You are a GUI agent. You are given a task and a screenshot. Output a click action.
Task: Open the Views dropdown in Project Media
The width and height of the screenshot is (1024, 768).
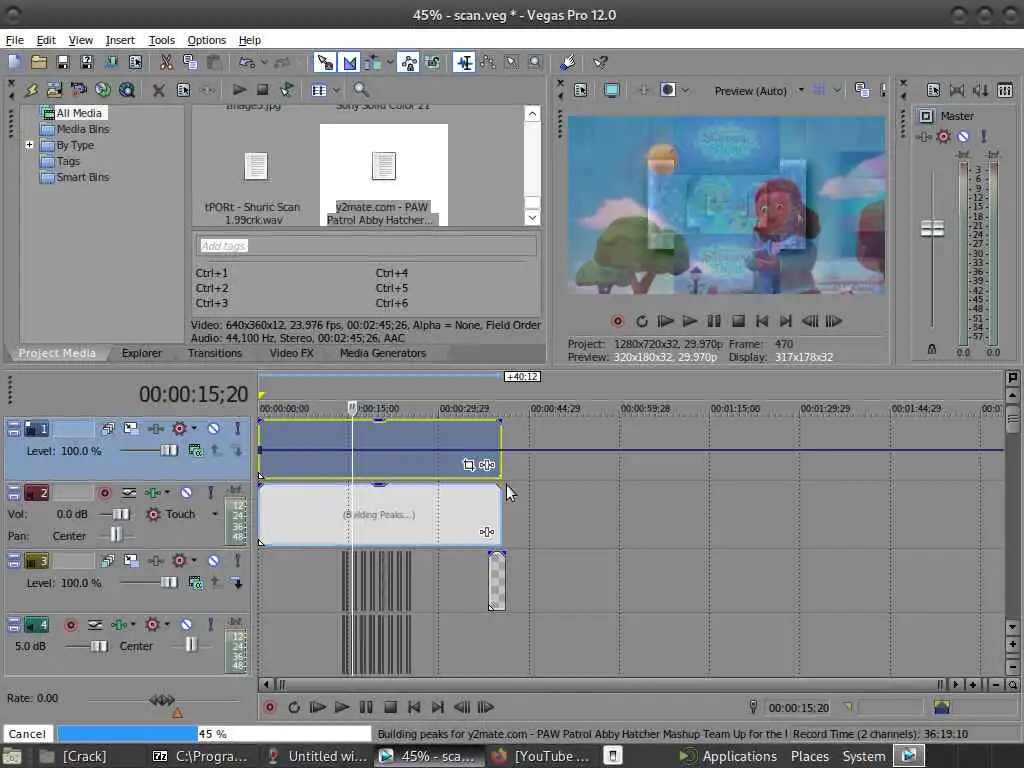[x=336, y=90]
